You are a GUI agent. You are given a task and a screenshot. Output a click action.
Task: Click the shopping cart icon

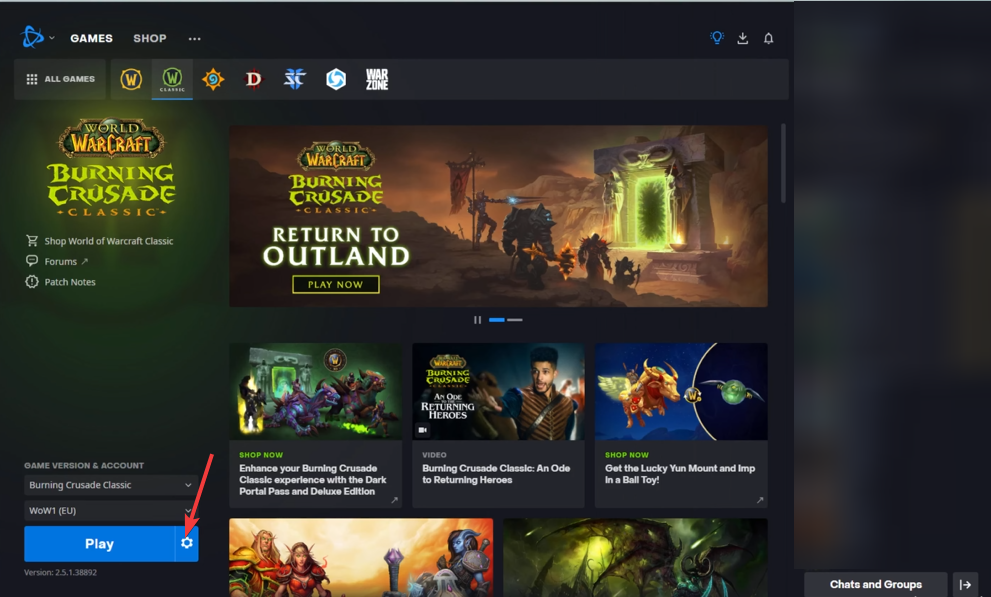pyautogui.click(x=32, y=241)
